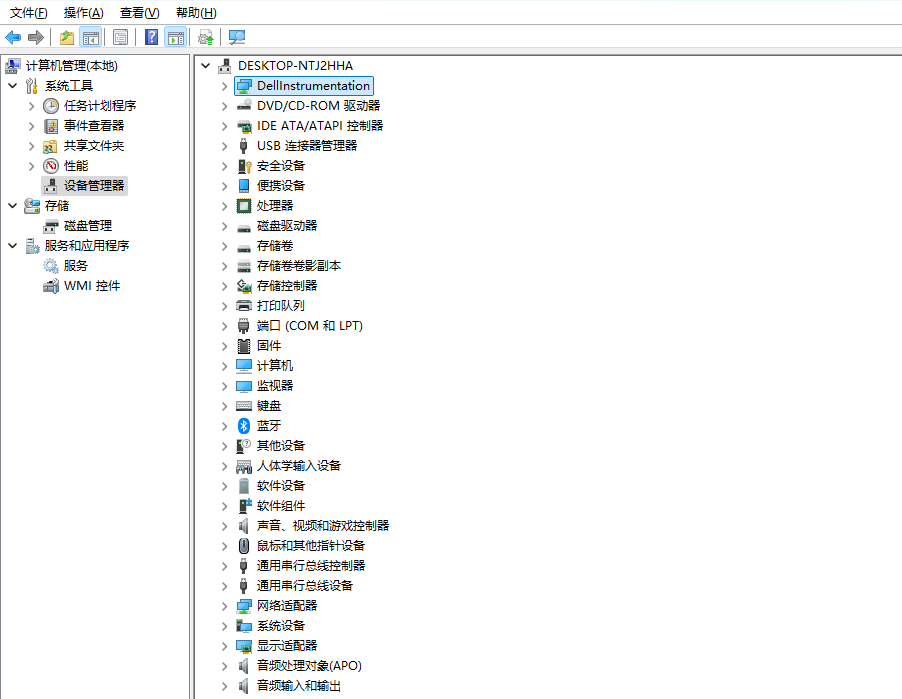Select the 音频处理对象(APO) category
This screenshot has height=699, width=902.
[309, 666]
